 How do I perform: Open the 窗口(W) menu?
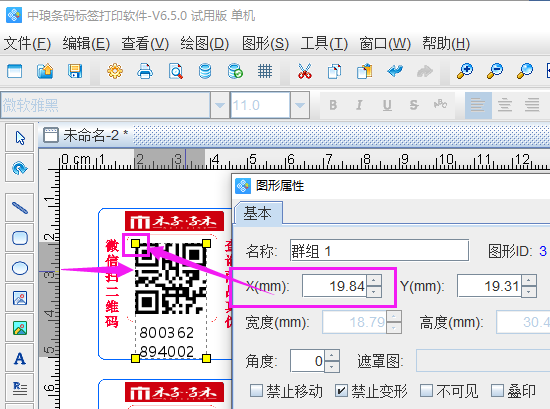385,43
